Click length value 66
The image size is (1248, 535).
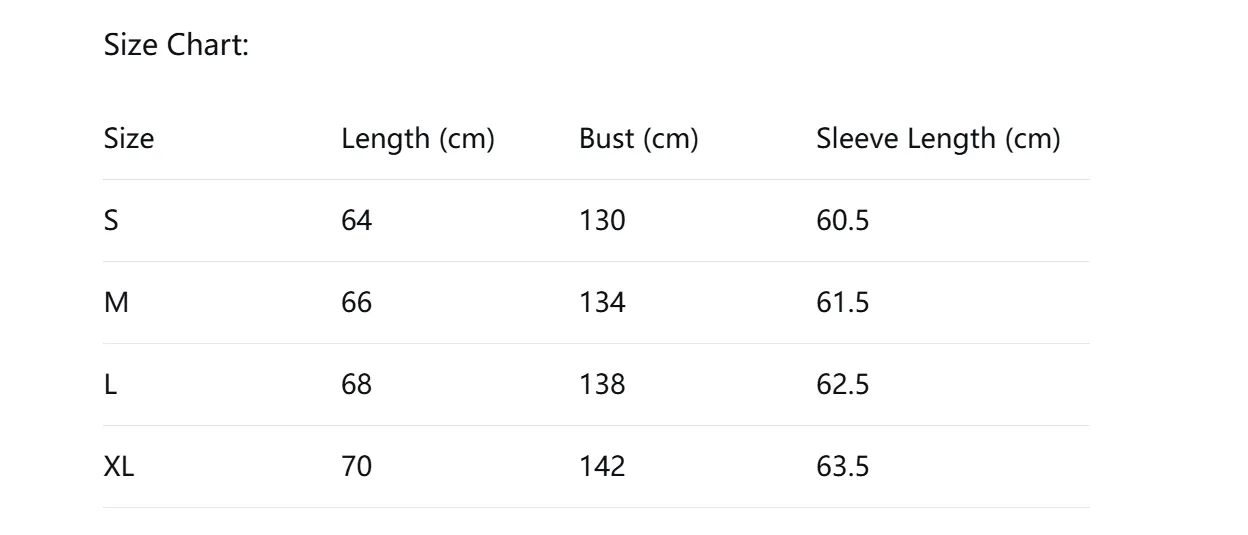pyautogui.click(x=356, y=303)
